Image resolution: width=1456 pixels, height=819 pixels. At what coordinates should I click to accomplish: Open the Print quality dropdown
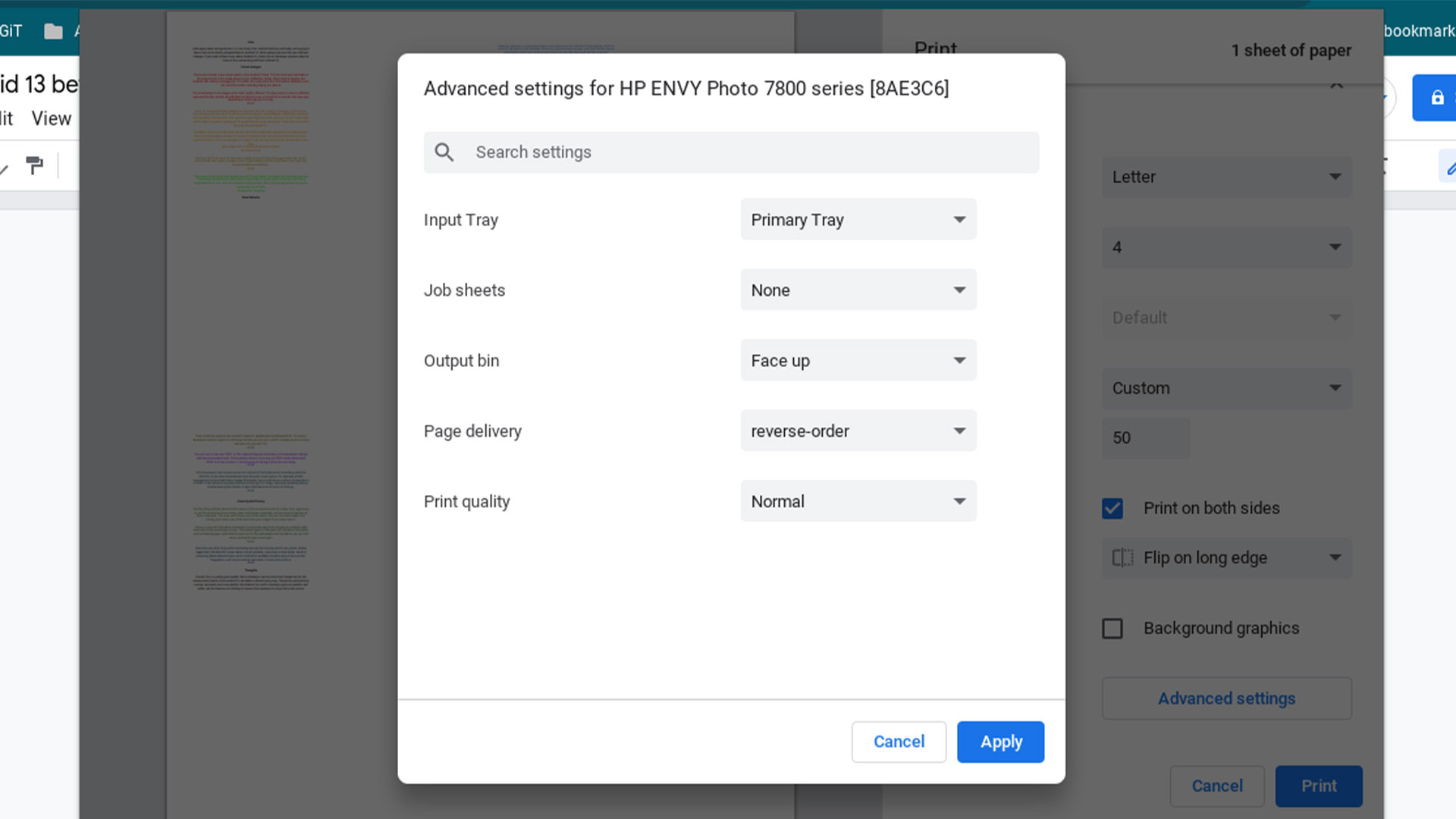tap(858, 502)
